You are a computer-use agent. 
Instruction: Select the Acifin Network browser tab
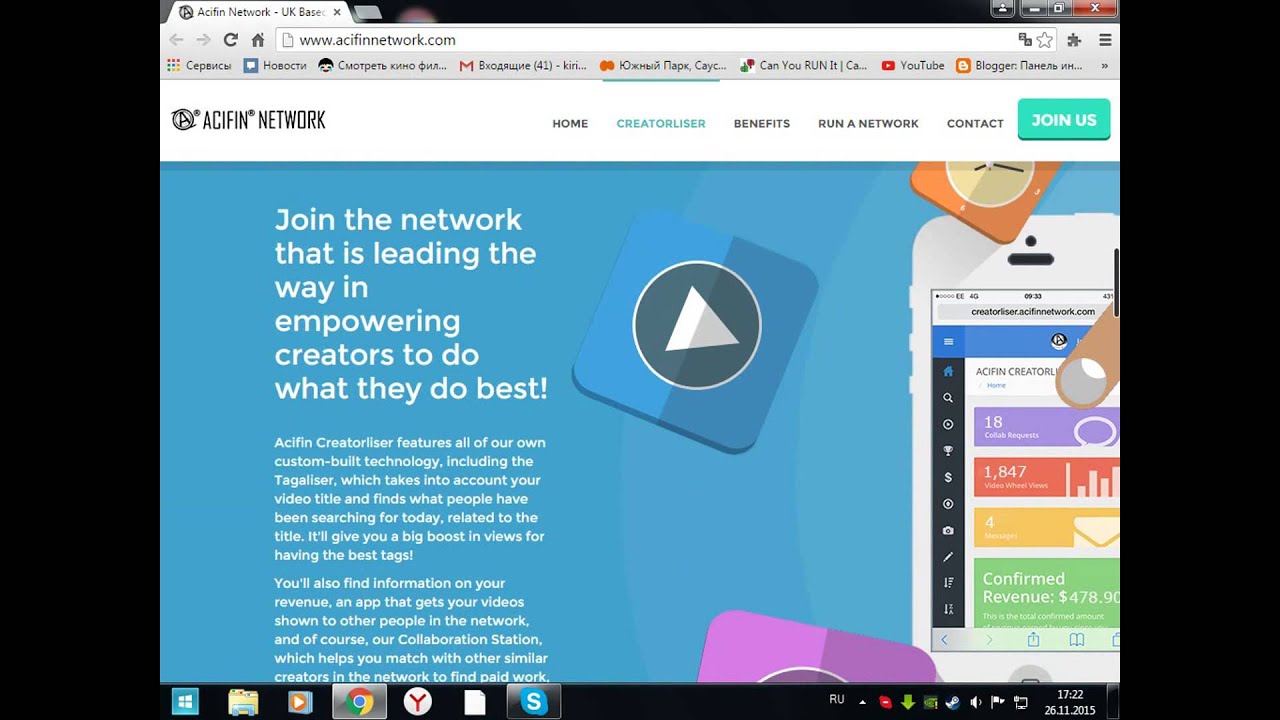258,12
